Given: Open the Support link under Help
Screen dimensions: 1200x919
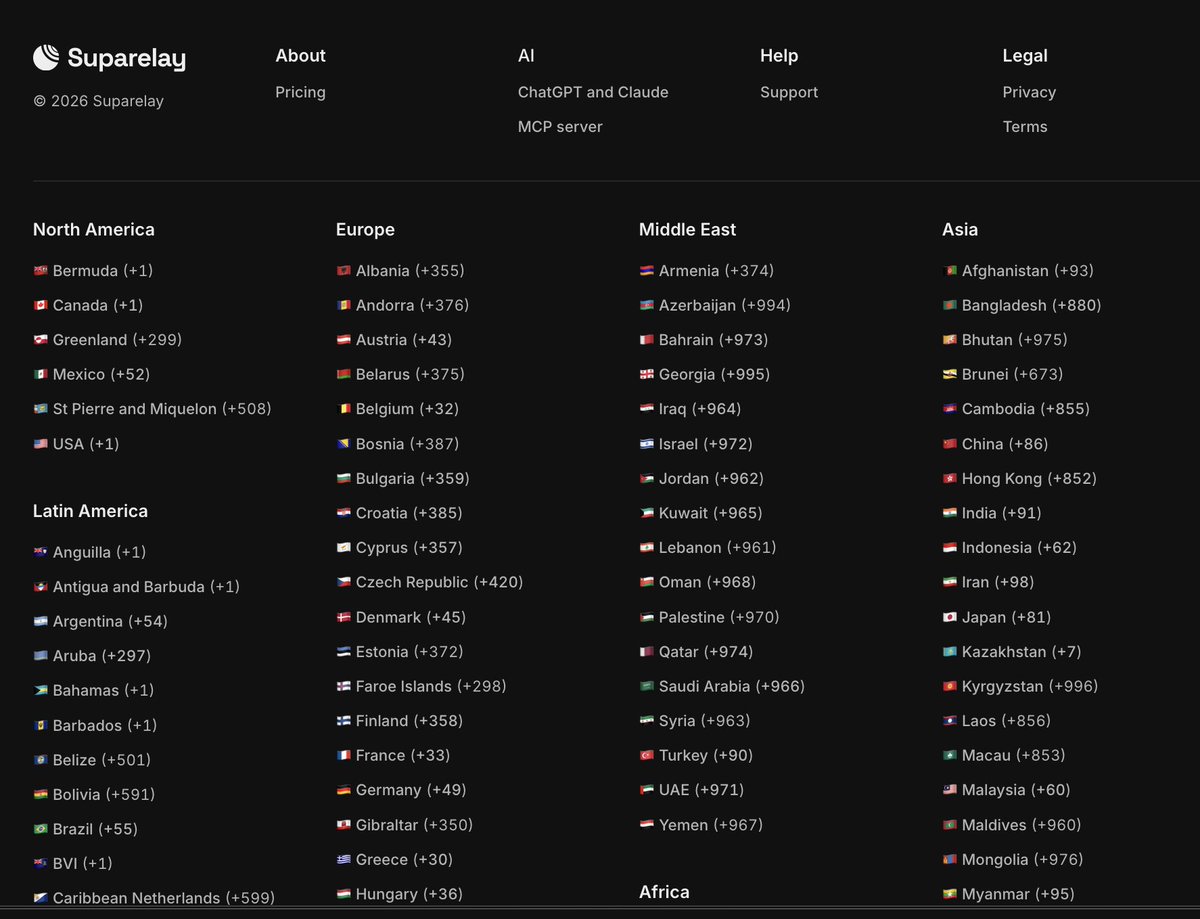Looking at the screenshot, I should click(x=789, y=92).
